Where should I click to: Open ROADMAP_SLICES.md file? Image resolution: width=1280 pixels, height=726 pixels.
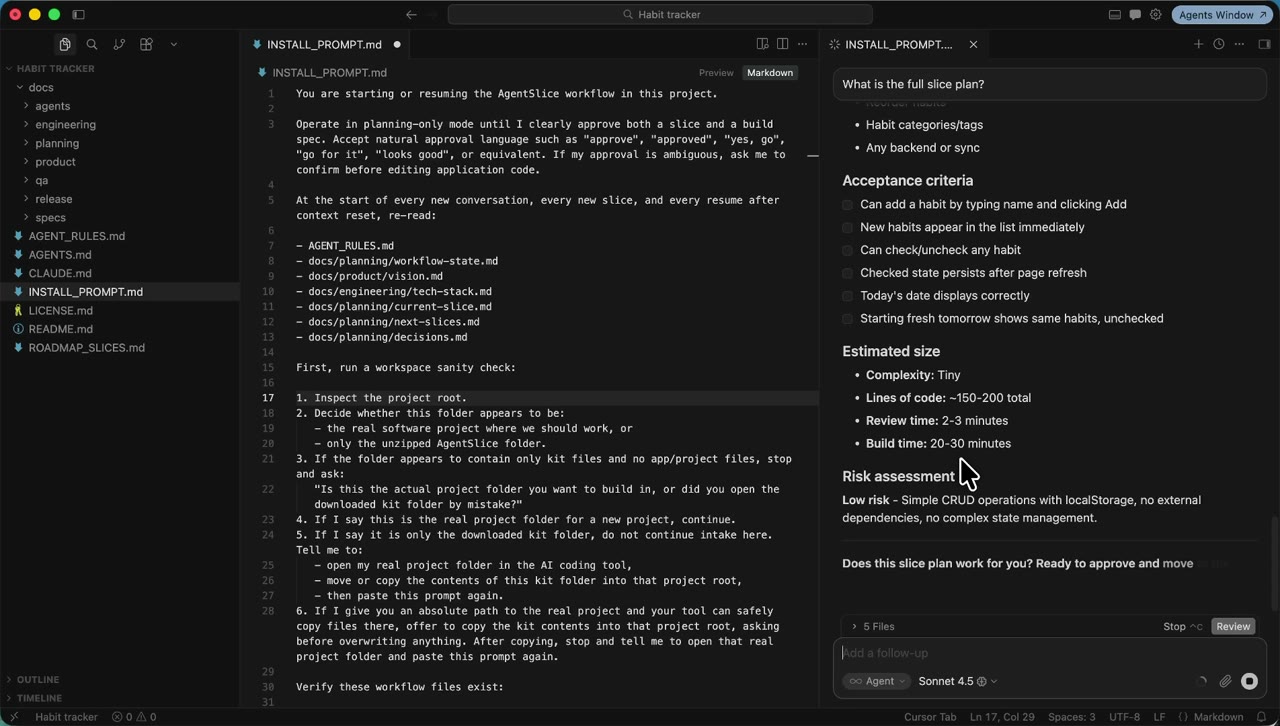[86, 348]
